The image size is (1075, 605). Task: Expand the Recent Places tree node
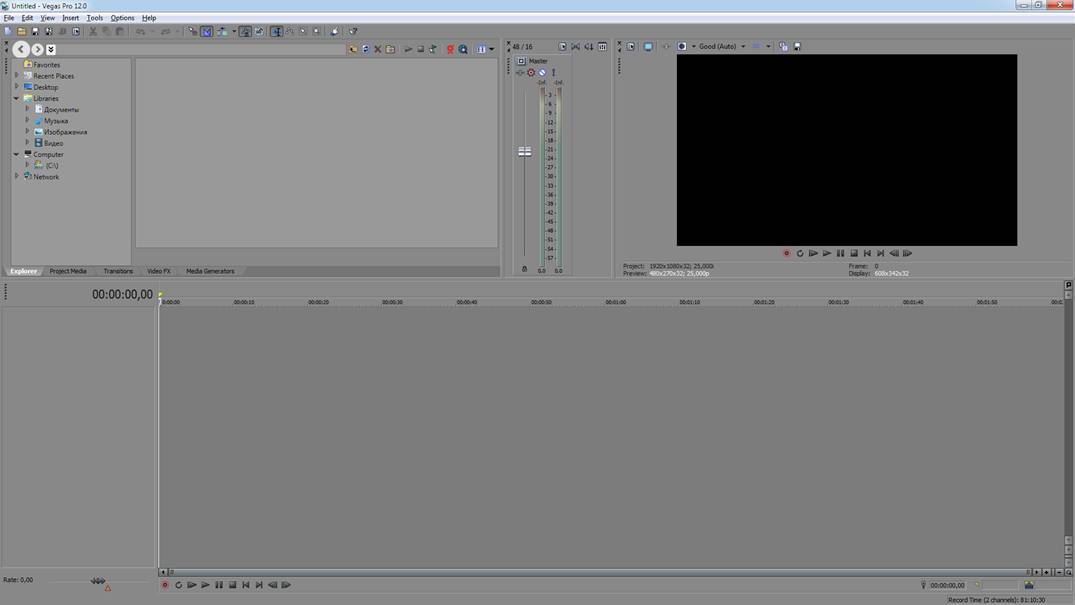(16, 75)
